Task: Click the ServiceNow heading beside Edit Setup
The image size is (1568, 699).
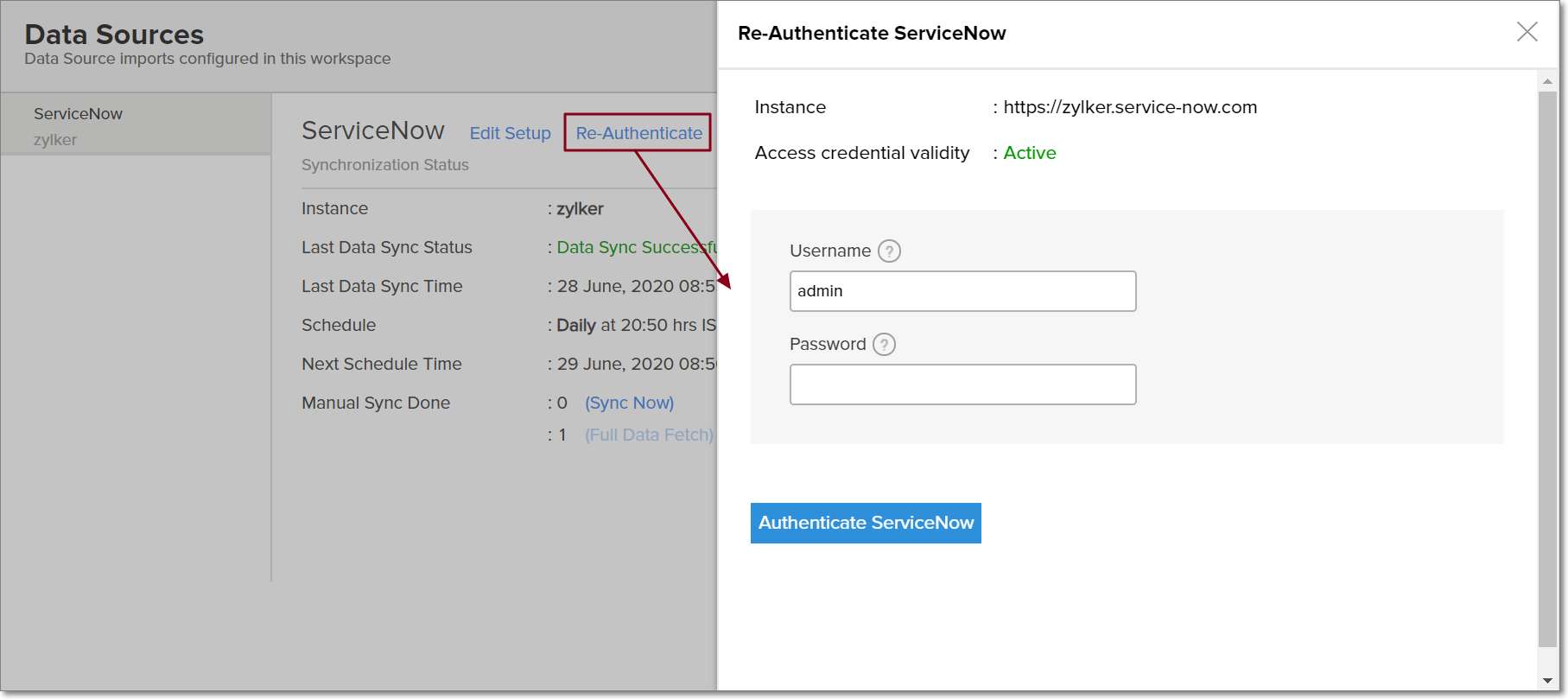Action: (373, 130)
